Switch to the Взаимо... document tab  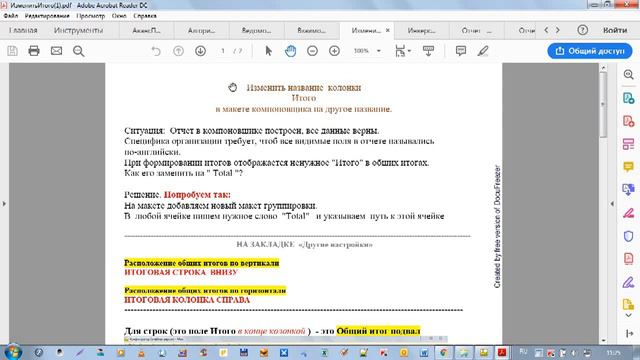(311, 30)
